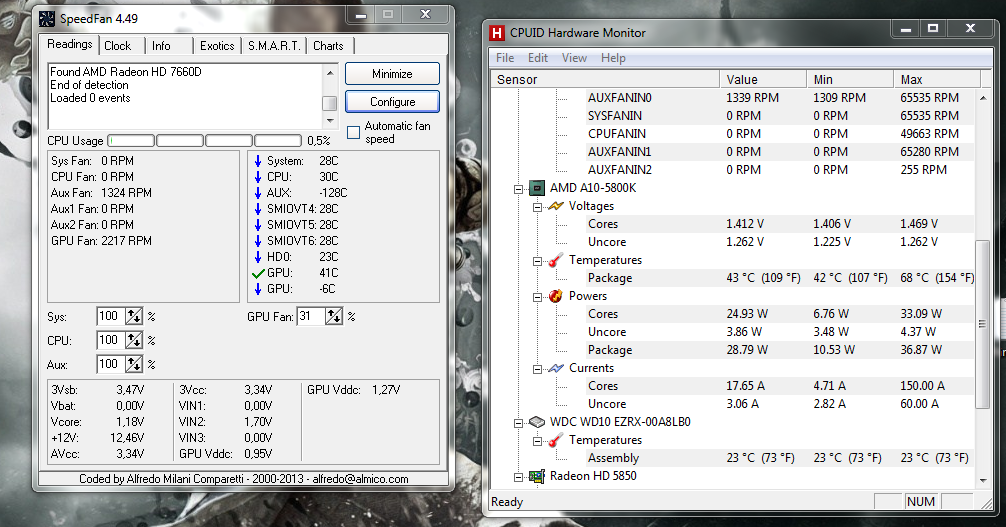
Task: Click the Aux fan speed spinner arrows
Action: pos(133,365)
